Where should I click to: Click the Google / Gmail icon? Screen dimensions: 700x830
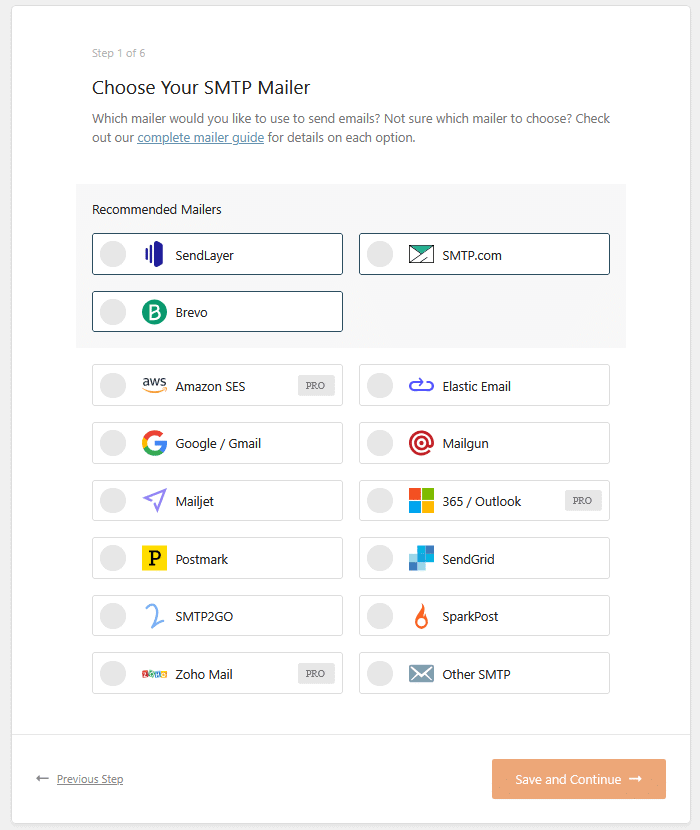(x=154, y=443)
